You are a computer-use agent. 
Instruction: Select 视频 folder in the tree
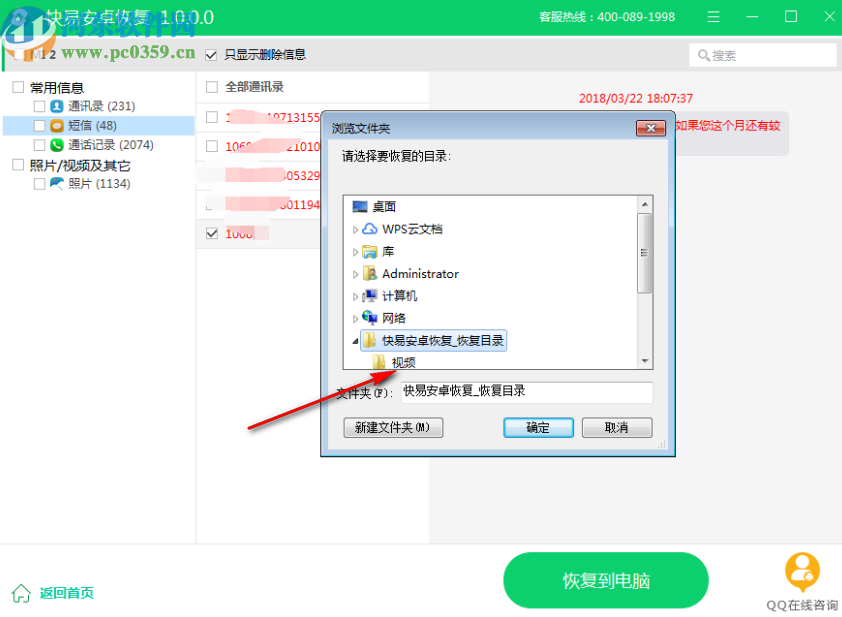point(403,362)
